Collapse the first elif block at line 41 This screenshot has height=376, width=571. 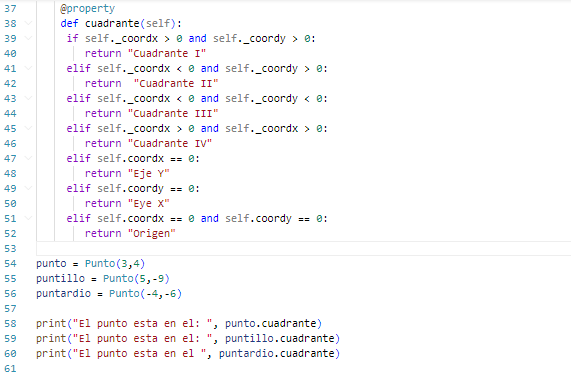pyautogui.click(x=28, y=68)
